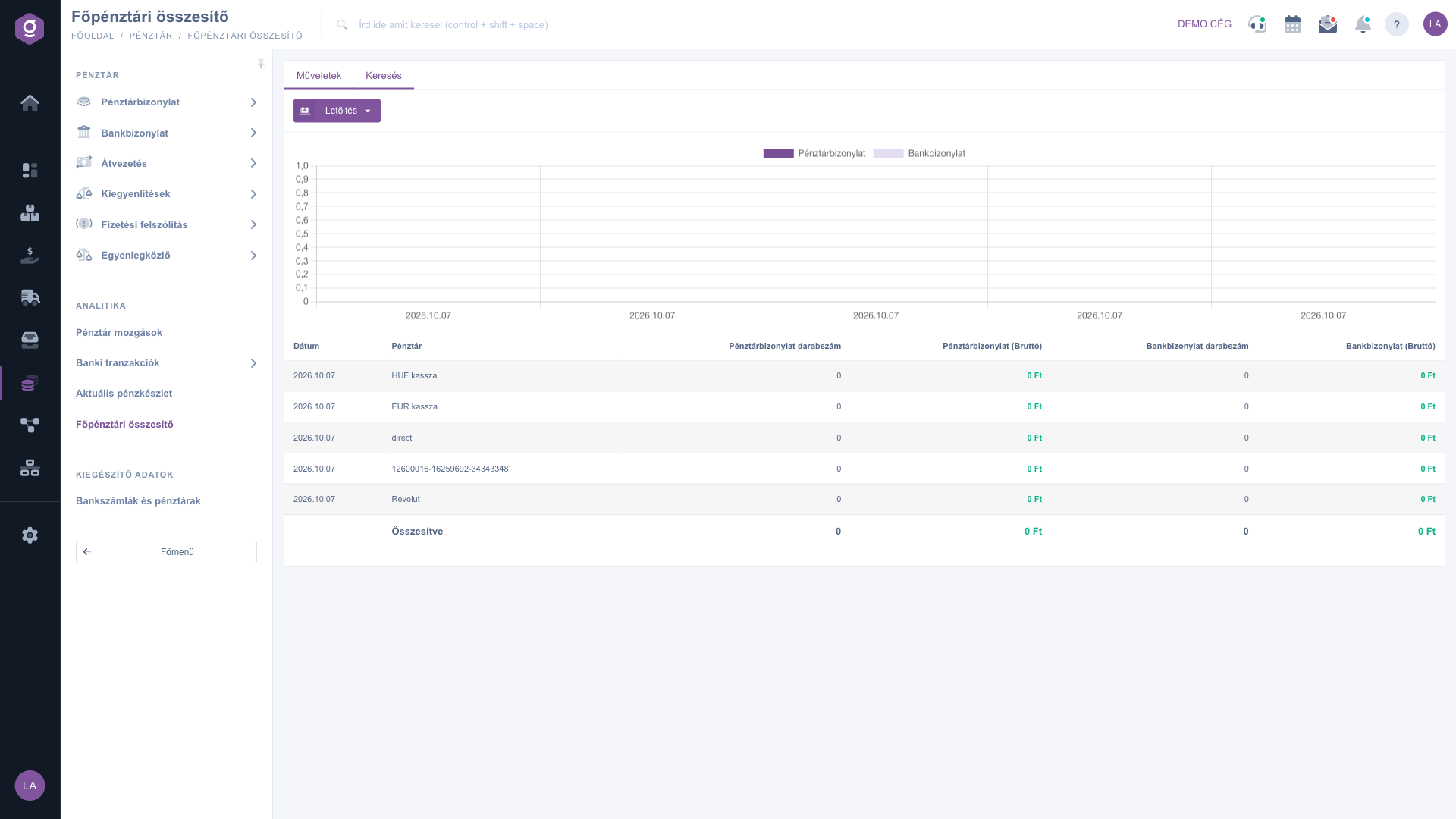Image resolution: width=1456 pixels, height=819 pixels.
Task: Switch to the Keresés tab
Action: pos(384,76)
